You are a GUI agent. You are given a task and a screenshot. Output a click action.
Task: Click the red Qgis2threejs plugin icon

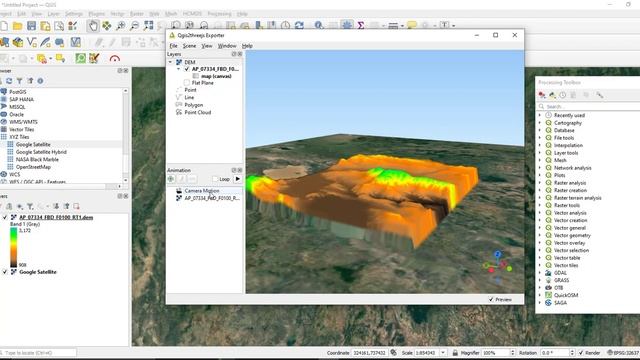tap(115, 59)
